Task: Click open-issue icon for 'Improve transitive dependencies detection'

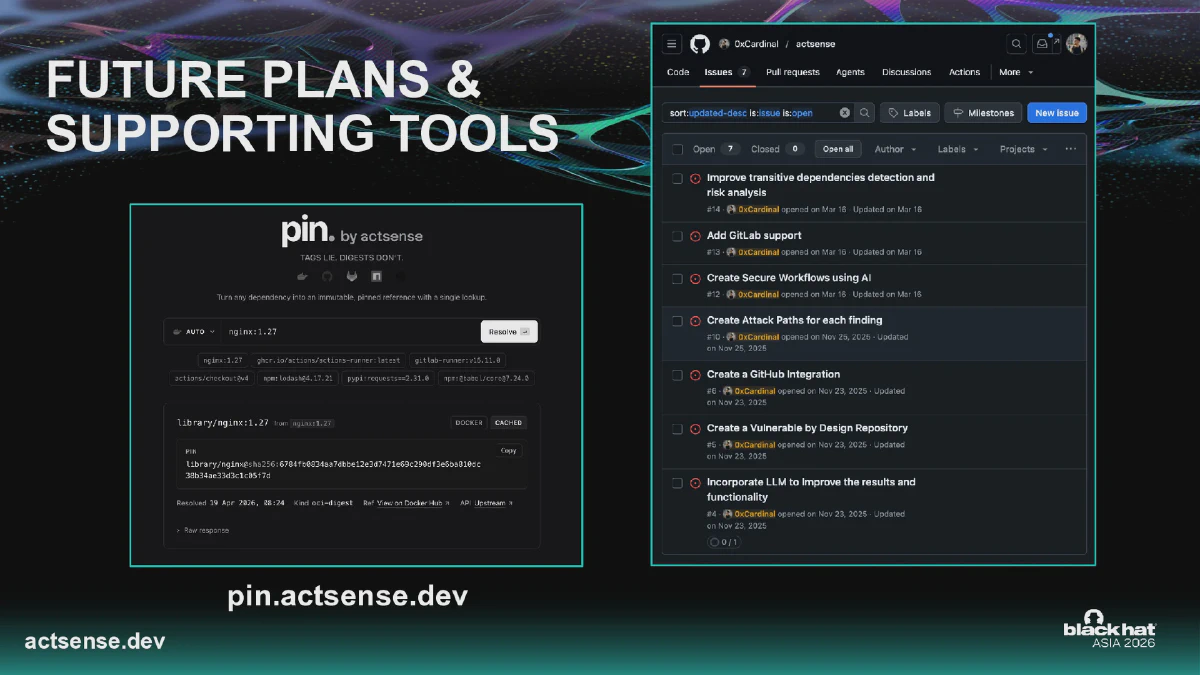Action: [x=695, y=178]
